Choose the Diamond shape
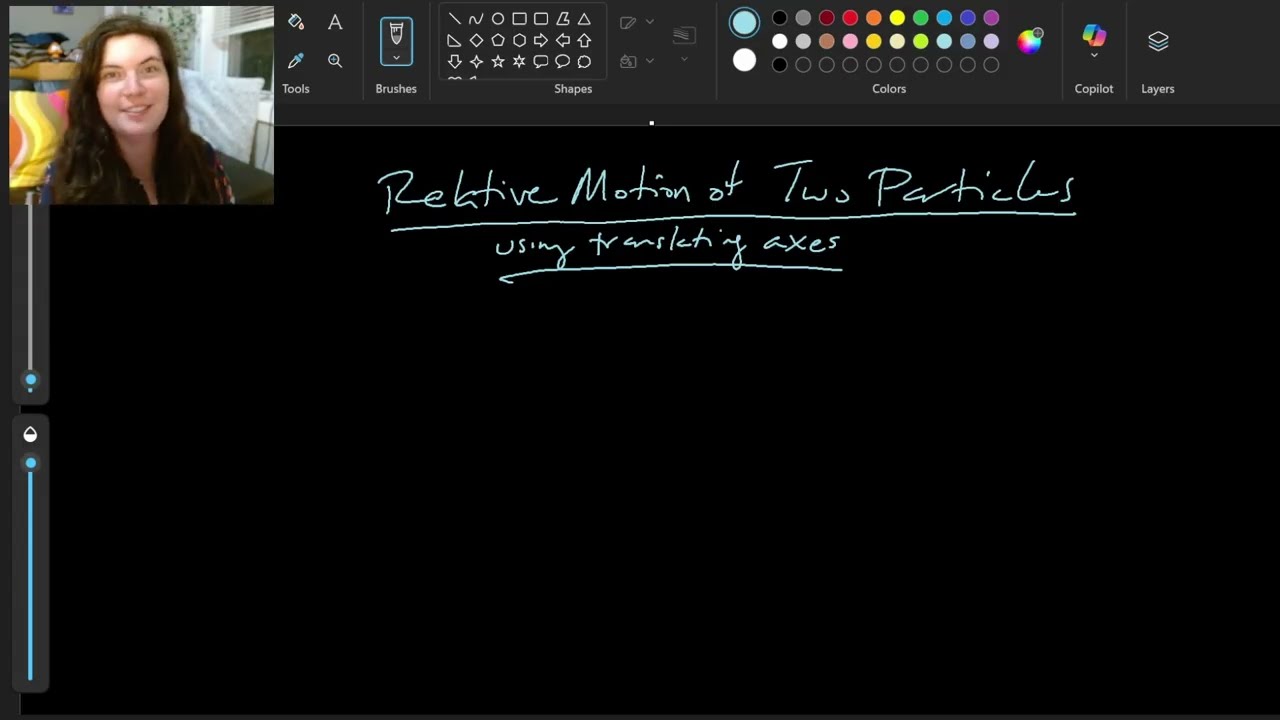This screenshot has height=720, width=1280. coord(476,40)
